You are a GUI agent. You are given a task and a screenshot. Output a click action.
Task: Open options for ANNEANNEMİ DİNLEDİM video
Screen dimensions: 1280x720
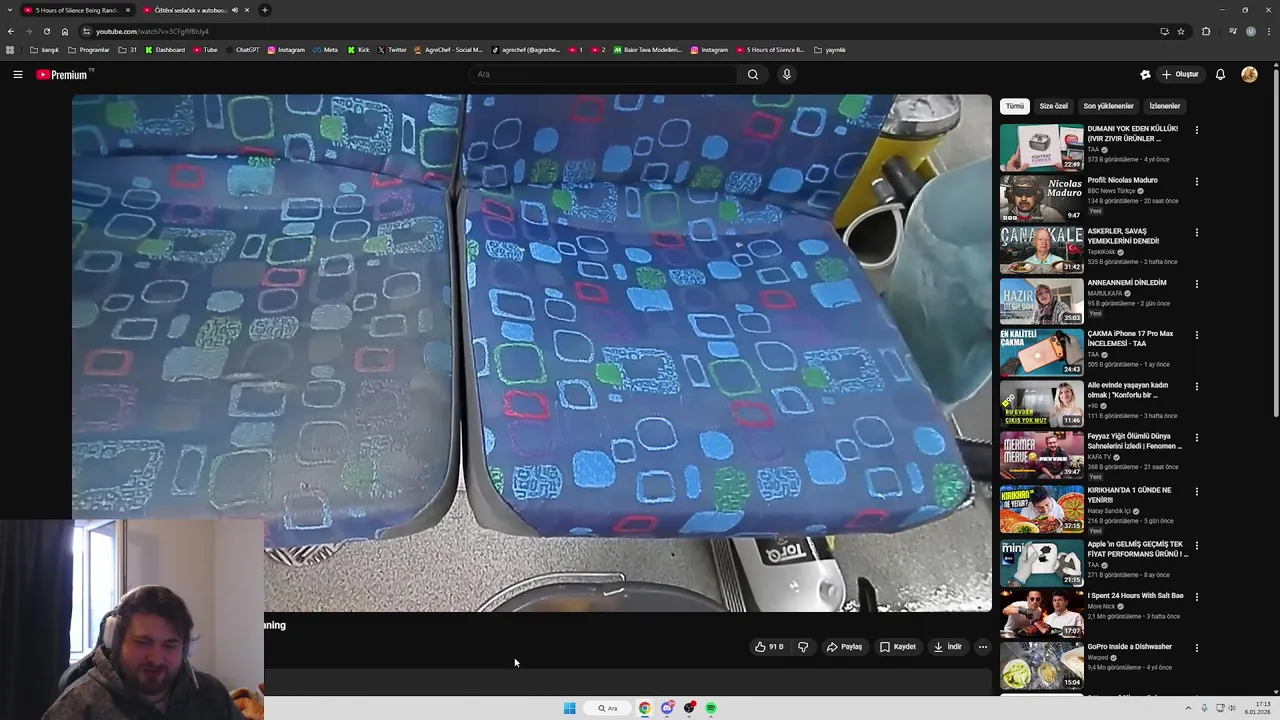(x=1196, y=284)
